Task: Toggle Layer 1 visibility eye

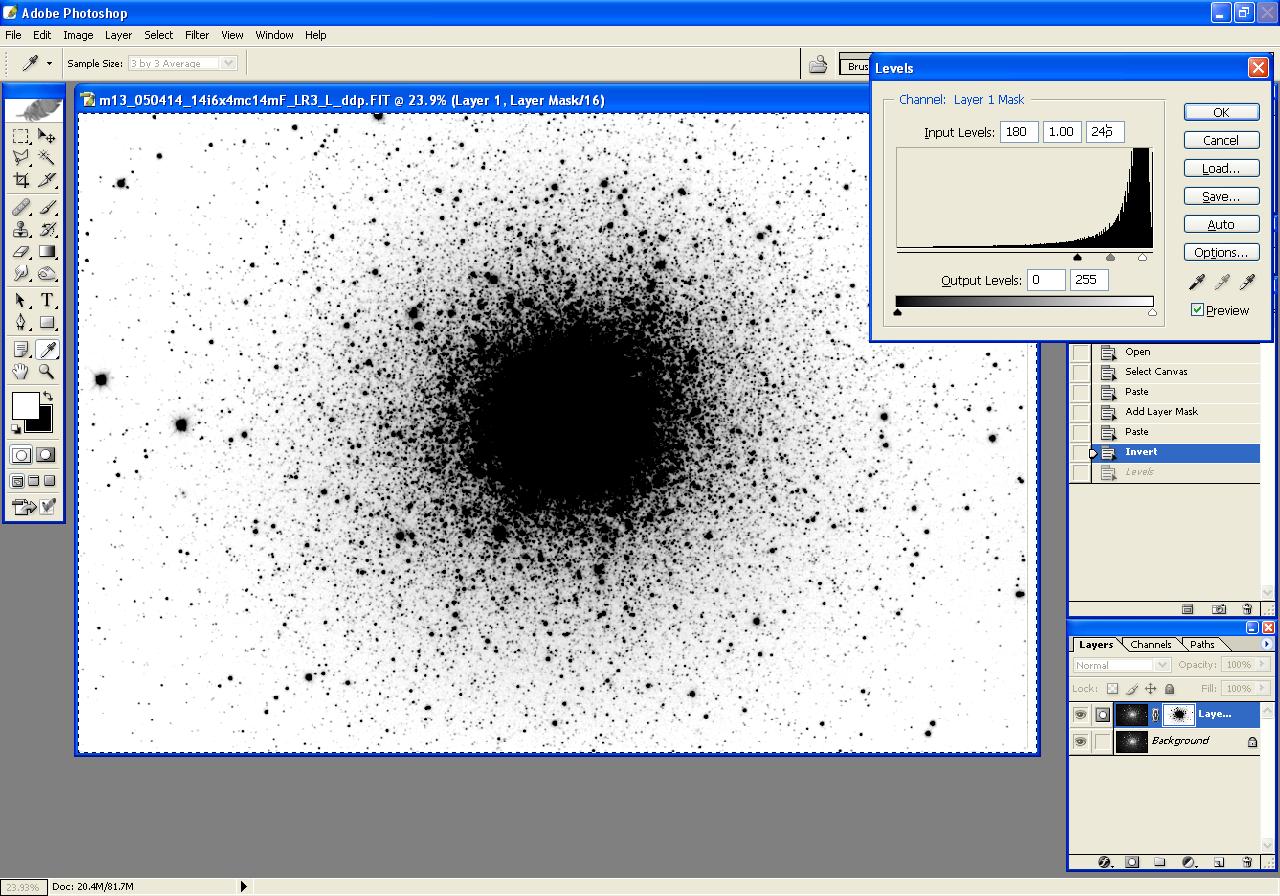Action: point(1080,715)
